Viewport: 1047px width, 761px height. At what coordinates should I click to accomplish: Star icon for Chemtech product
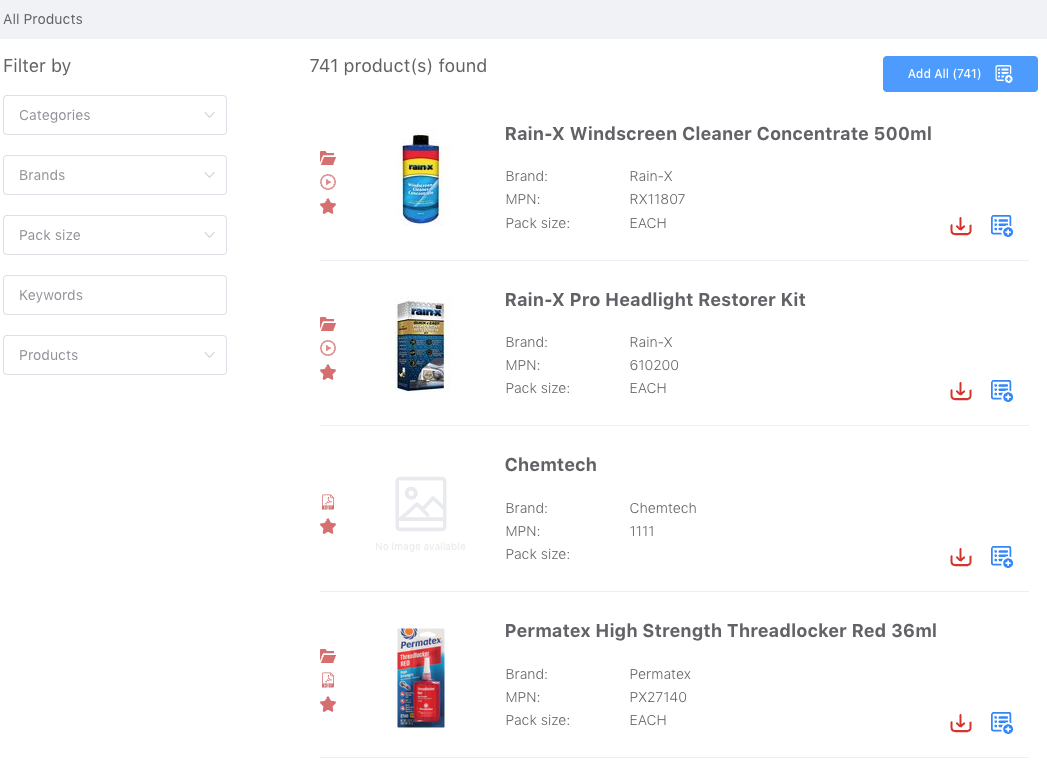click(x=328, y=527)
